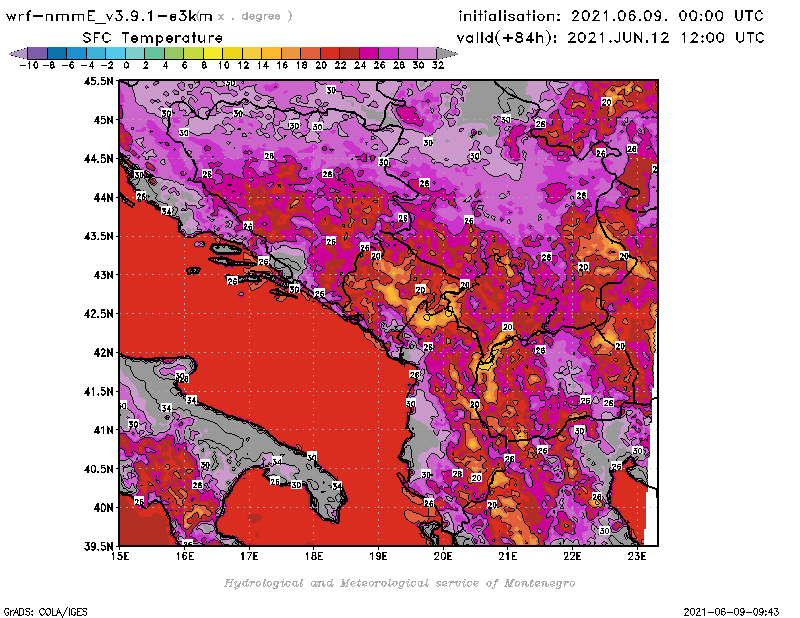Click the '44N' latitude axis label
This screenshot has height=618, width=800.
pyautogui.click(x=103, y=197)
